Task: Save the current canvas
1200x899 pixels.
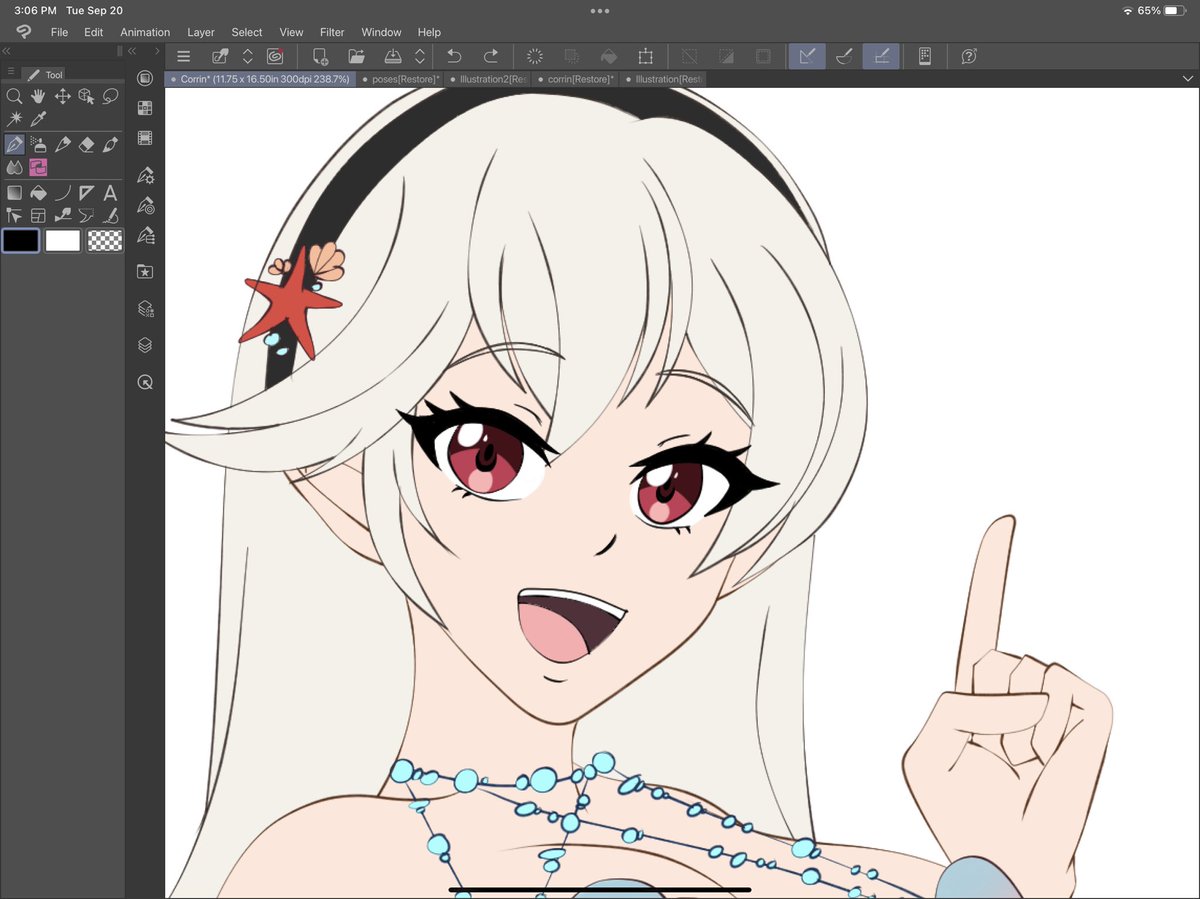Action: point(393,57)
